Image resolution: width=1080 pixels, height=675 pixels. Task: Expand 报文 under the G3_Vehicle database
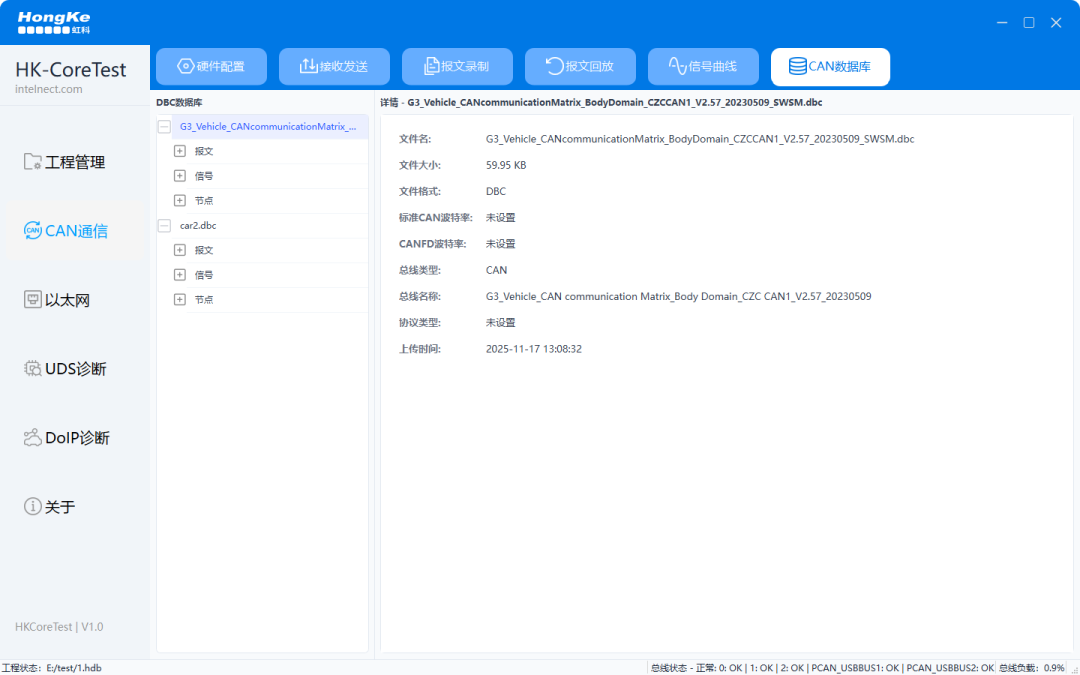point(180,152)
